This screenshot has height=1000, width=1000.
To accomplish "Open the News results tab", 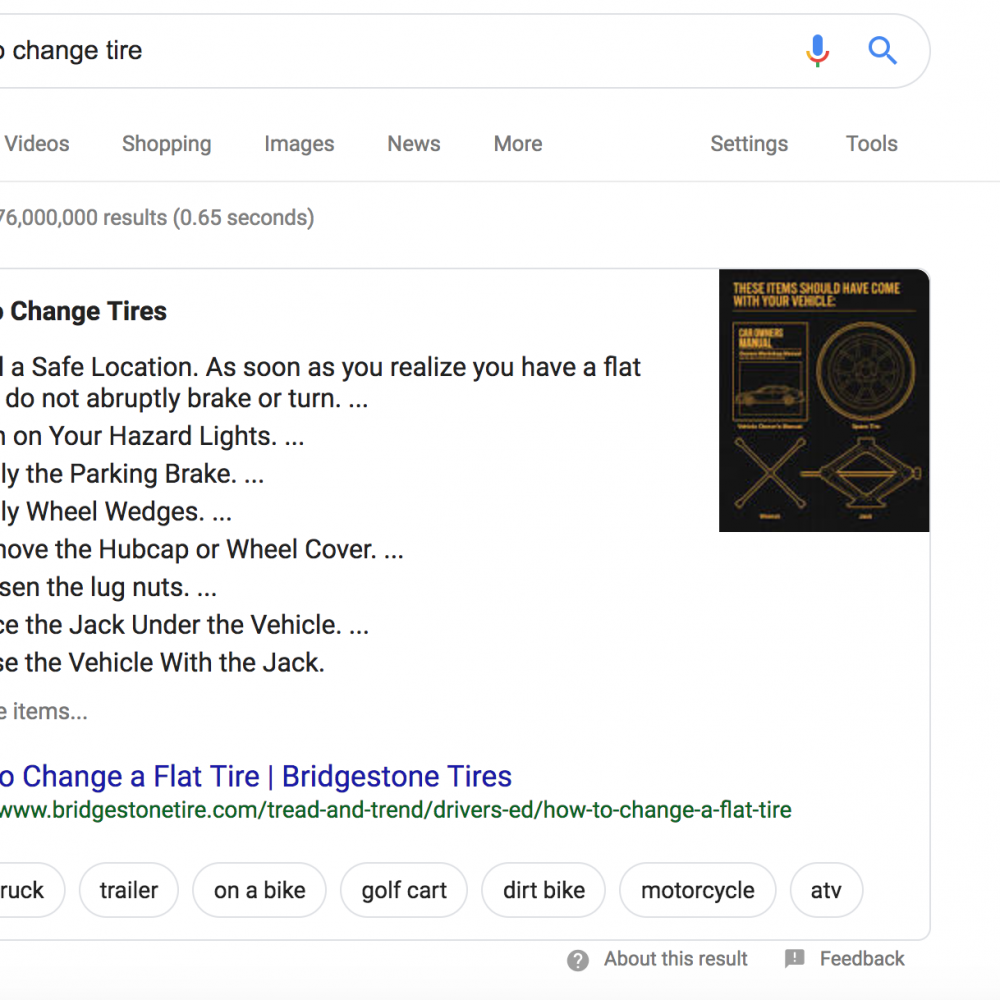I will 414,144.
